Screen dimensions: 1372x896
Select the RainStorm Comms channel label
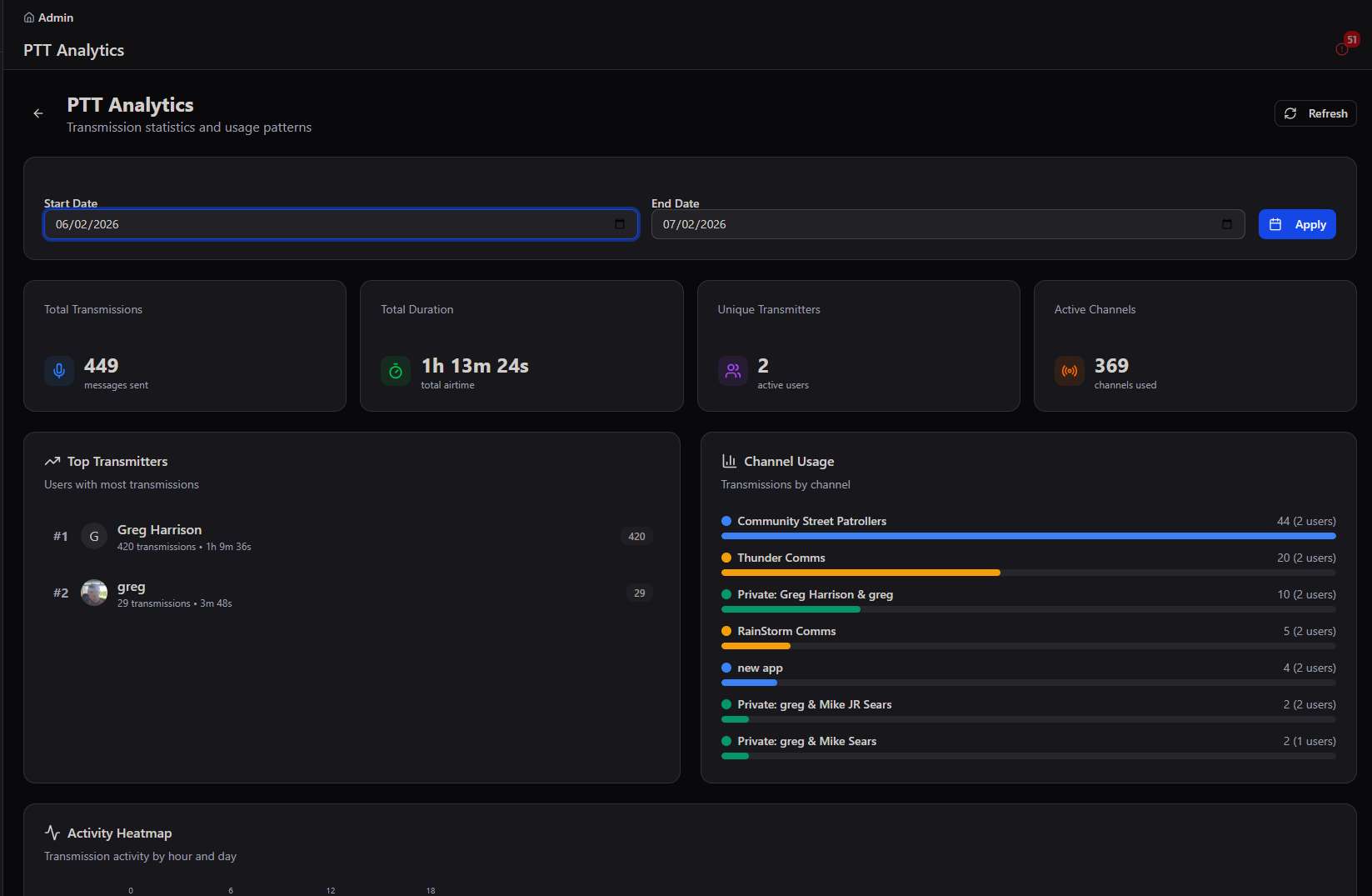pyautogui.click(x=786, y=631)
